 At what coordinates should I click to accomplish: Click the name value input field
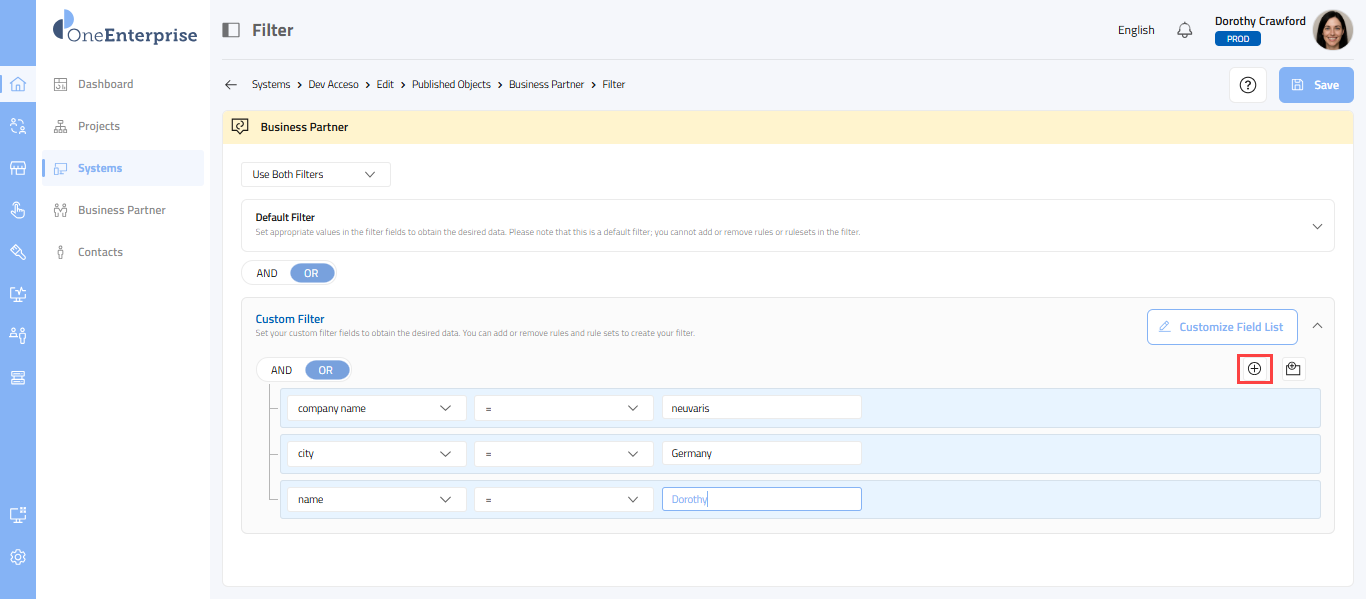(761, 499)
